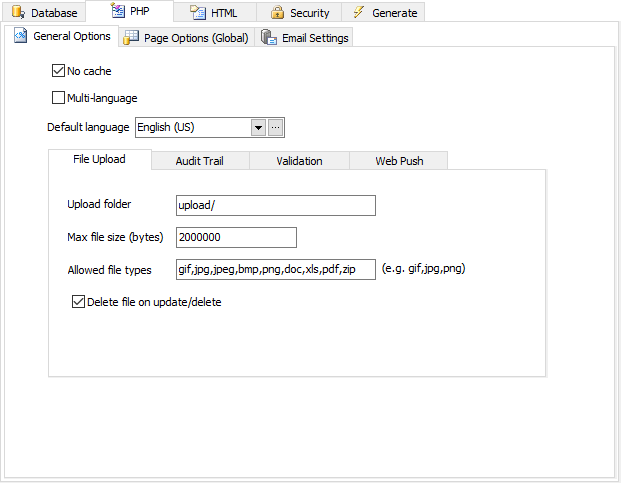Click the Allowed file types field

coord(275,269)
